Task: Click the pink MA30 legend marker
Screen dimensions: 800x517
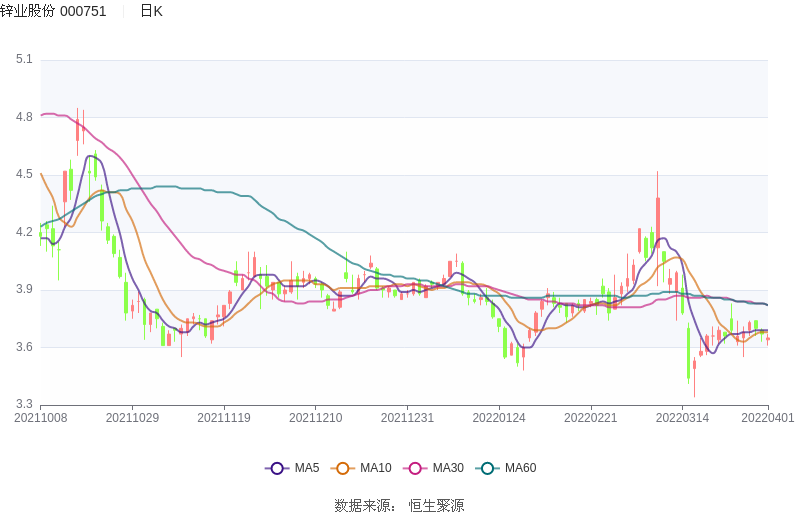Action: [x=415, y=468]
